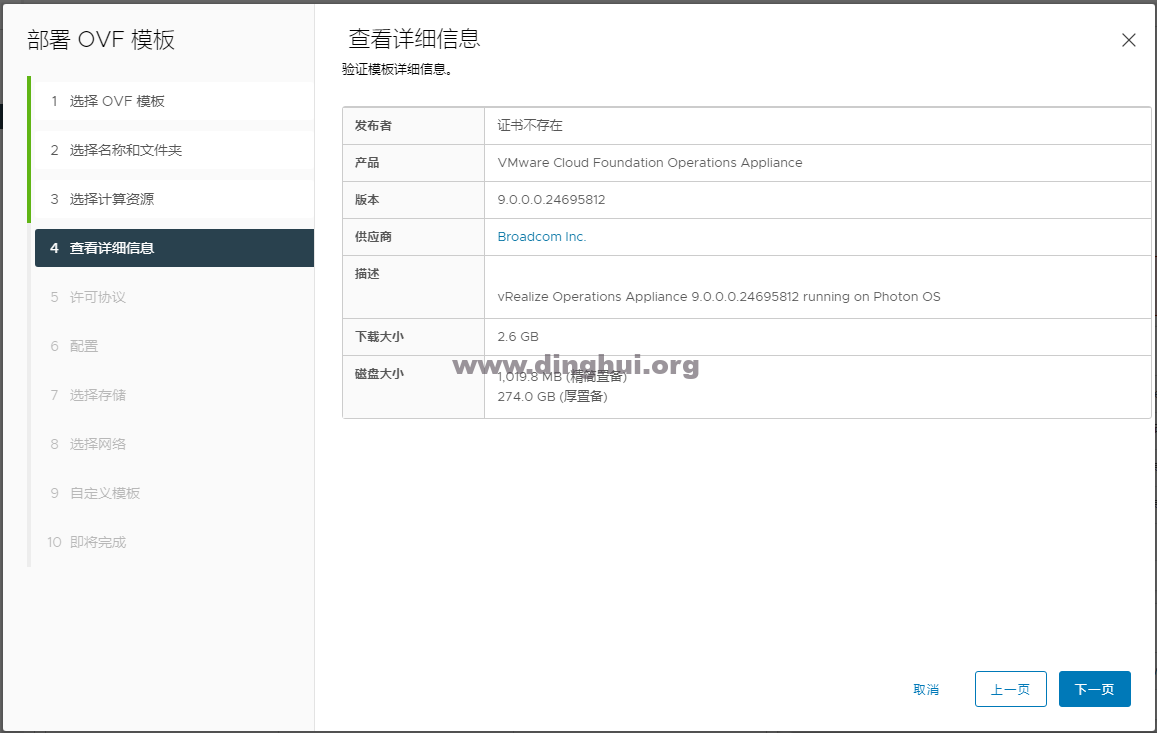Click the 验证模板详细信息 subtitle
Viewport: 1157px width, 733px height.
(397, 69)
